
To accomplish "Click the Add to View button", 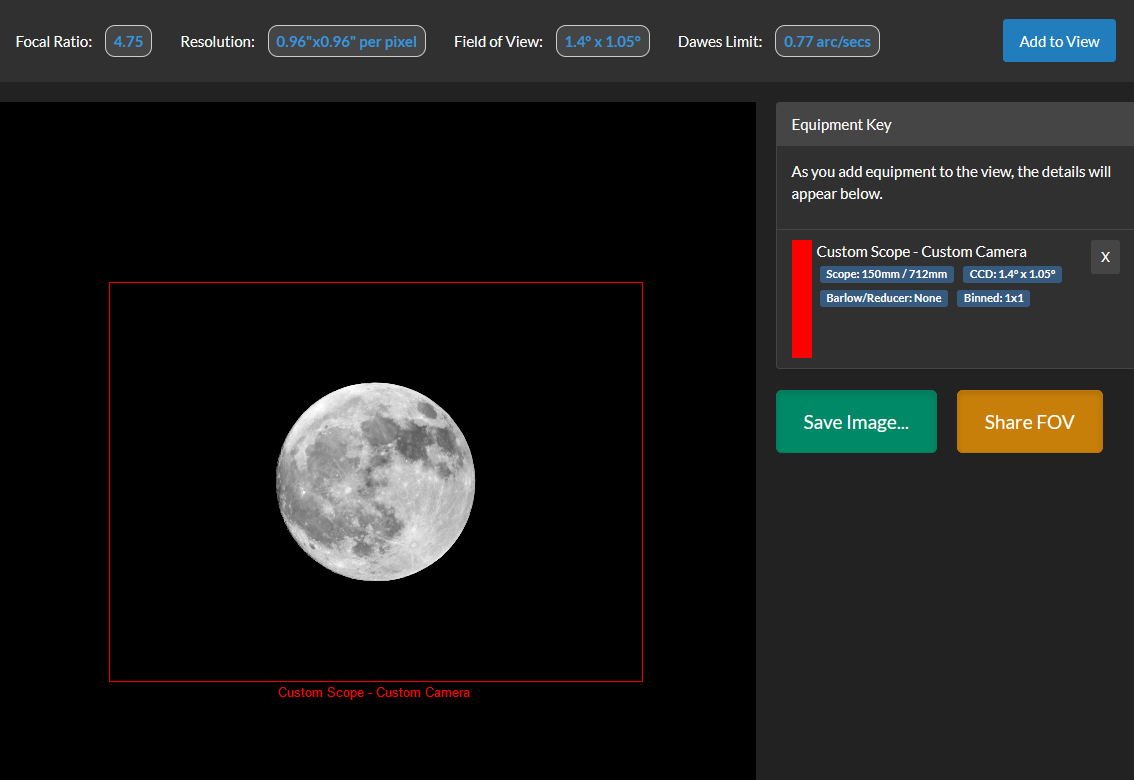I will click(x=1059, y=40).
